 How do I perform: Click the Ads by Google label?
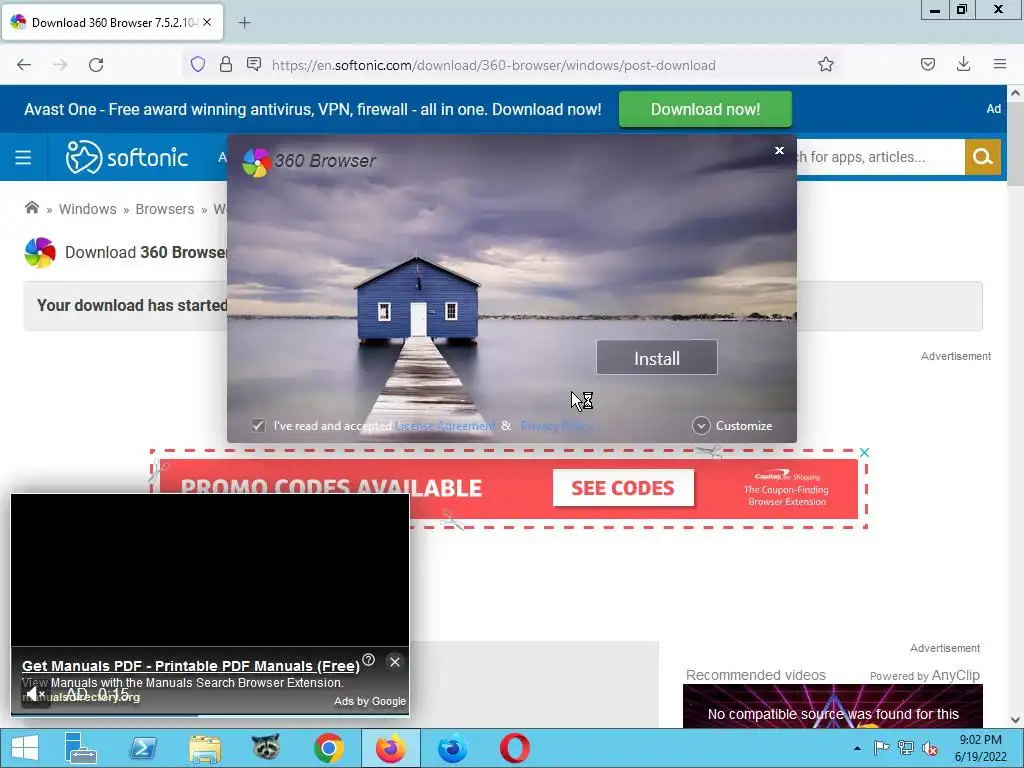(x=370, y=701)
